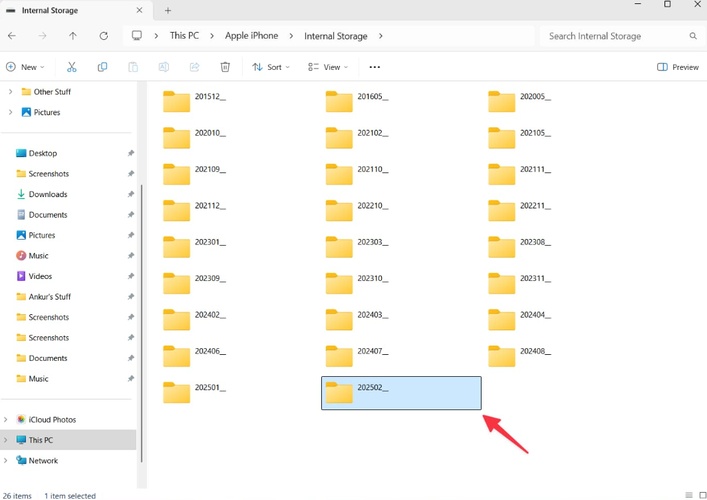Expand This PC in sidebar
The width and height of the screenshot is (707, 500).
[5, 440]
